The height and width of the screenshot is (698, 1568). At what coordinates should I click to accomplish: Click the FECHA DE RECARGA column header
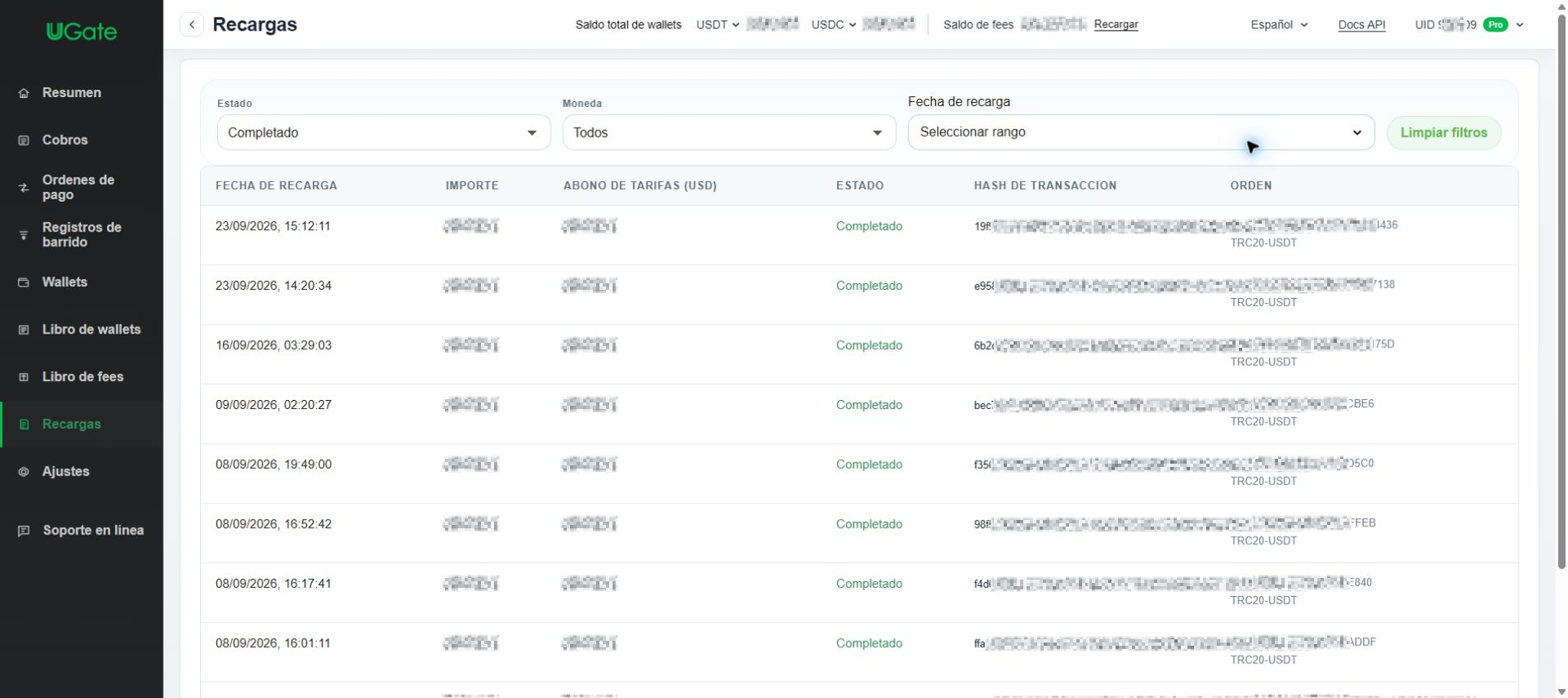point(276,186)
